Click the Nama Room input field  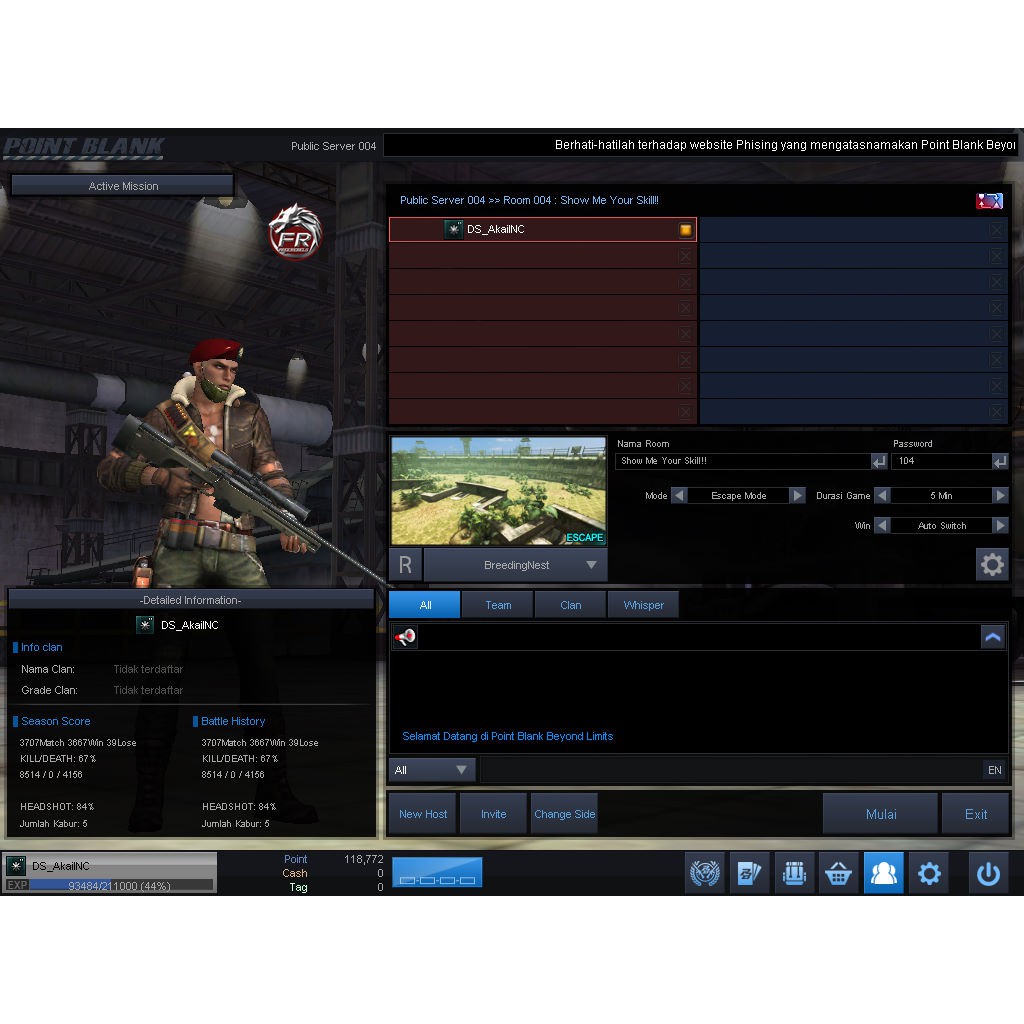745,461
